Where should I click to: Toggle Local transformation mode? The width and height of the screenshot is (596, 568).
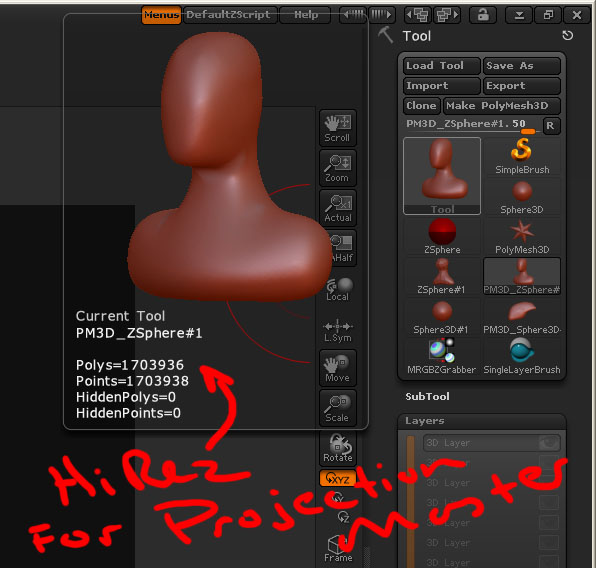338,289
